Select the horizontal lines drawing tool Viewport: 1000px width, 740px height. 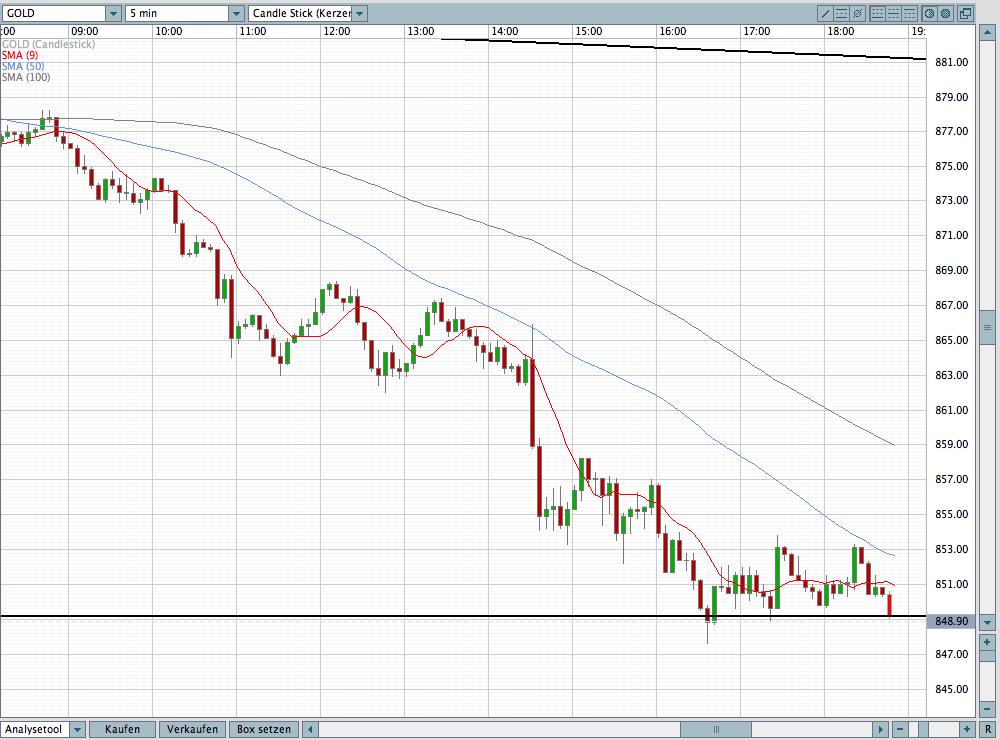click(841, 13)
